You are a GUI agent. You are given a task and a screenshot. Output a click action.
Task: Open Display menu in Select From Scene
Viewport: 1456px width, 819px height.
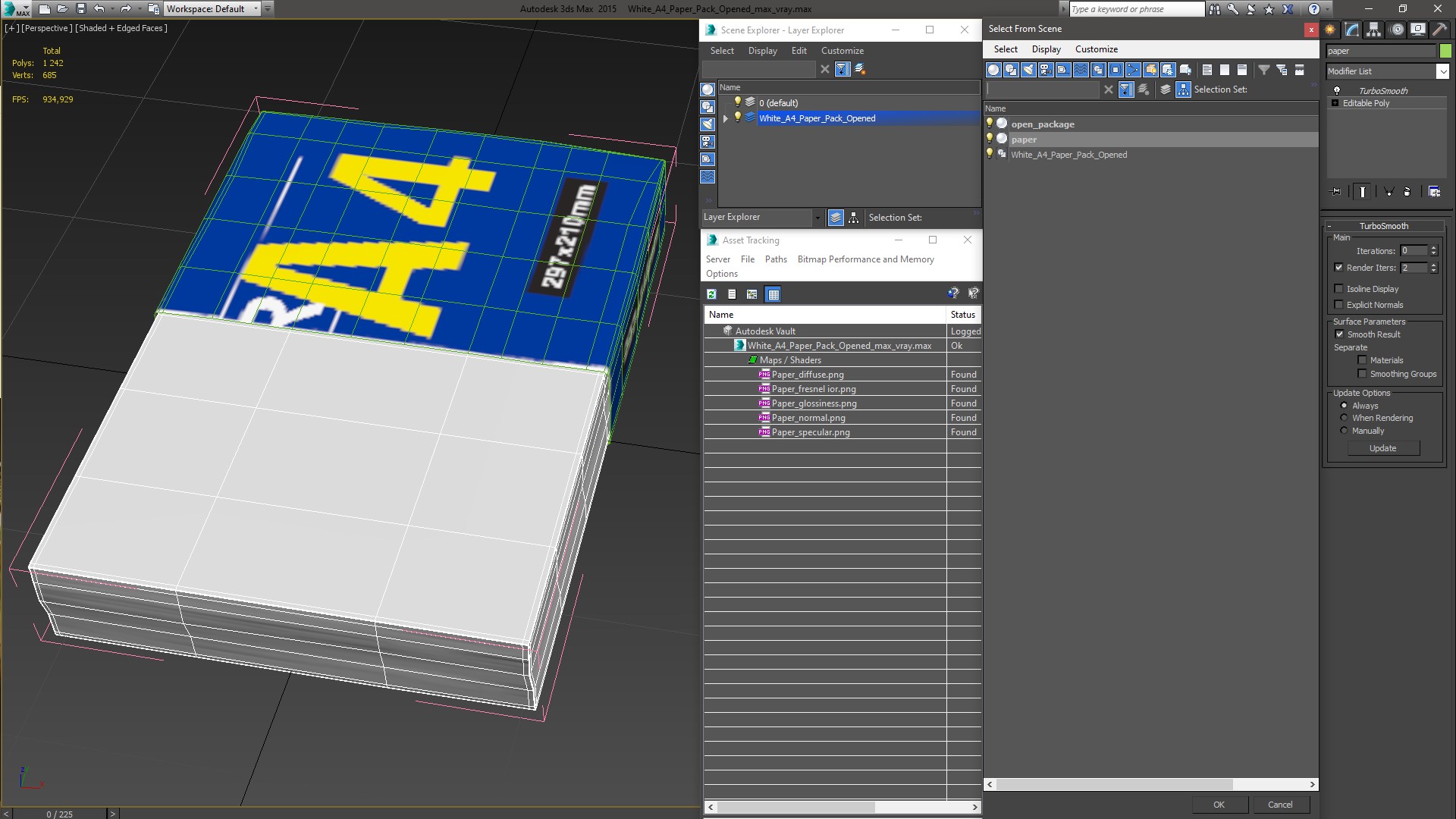1046,49
